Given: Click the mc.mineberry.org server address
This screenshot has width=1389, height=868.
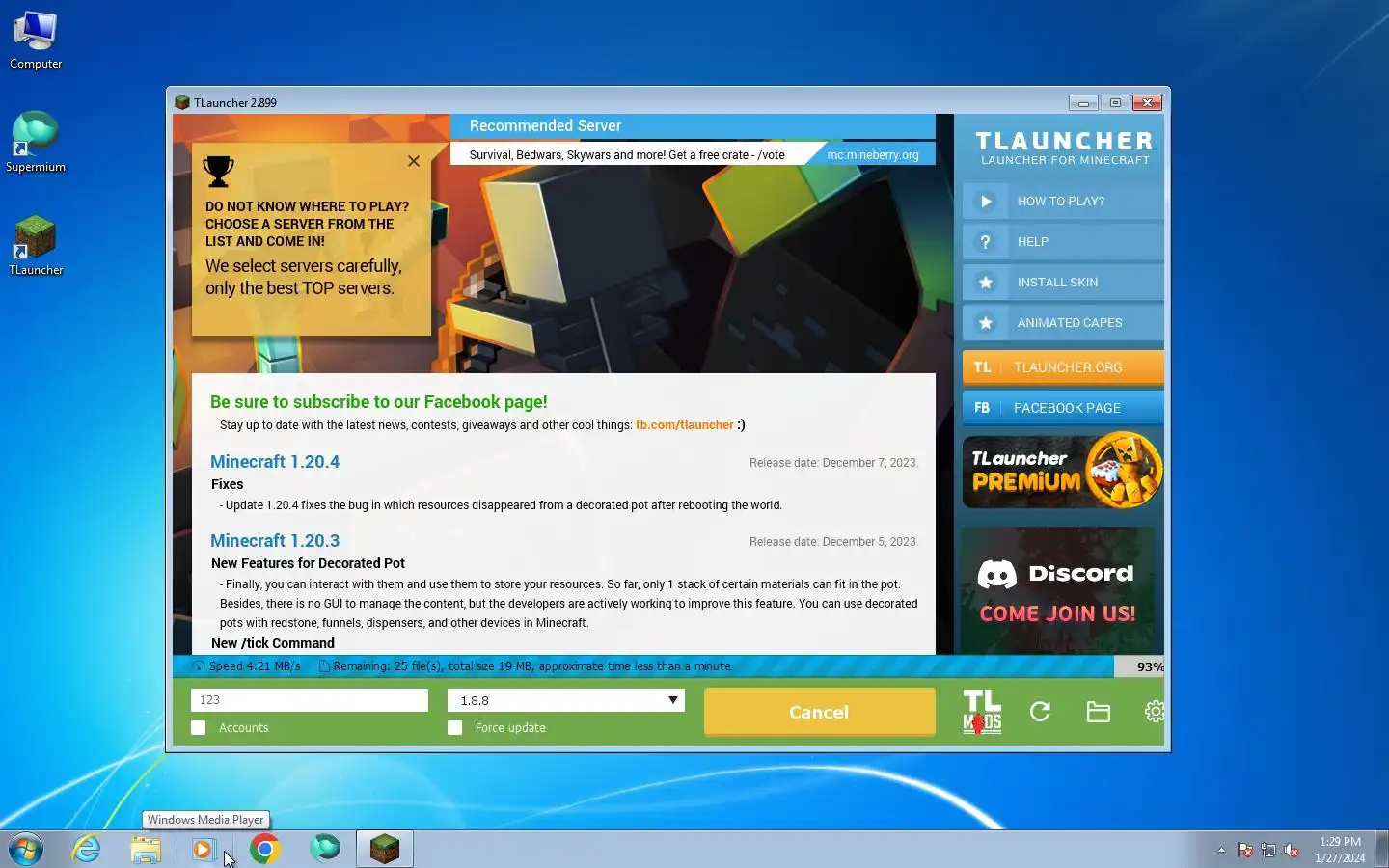Looking at the screenshot, I should click(x=872, y=154).
